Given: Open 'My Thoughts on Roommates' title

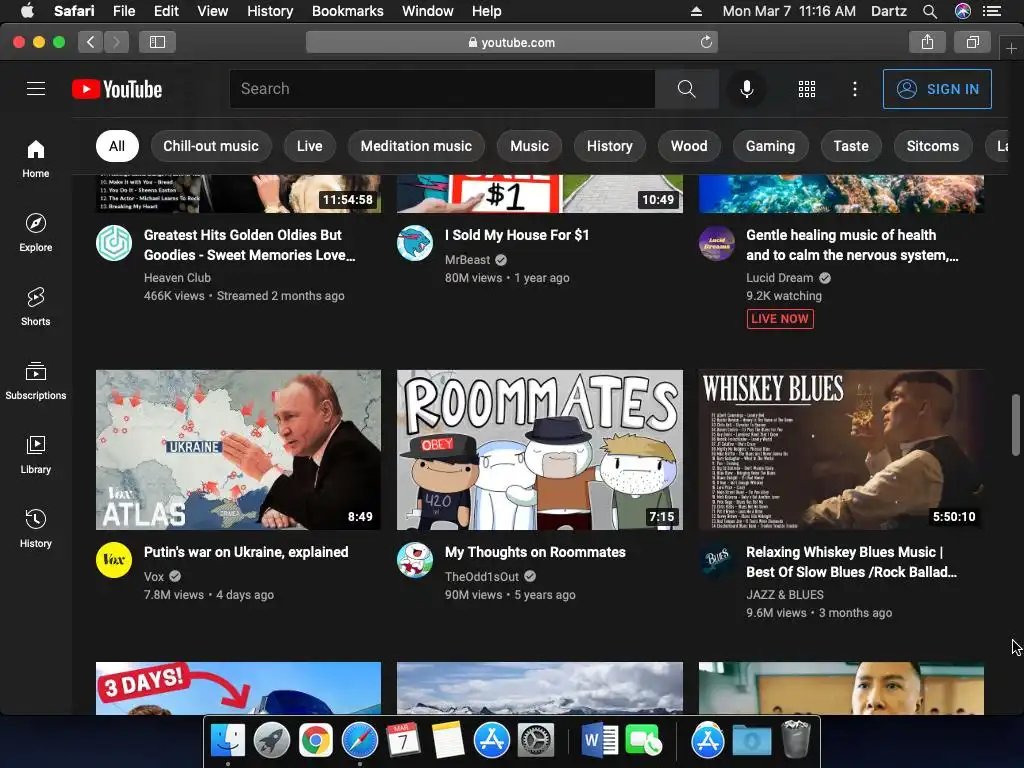Looking at the screenshot, I should 535,552.
